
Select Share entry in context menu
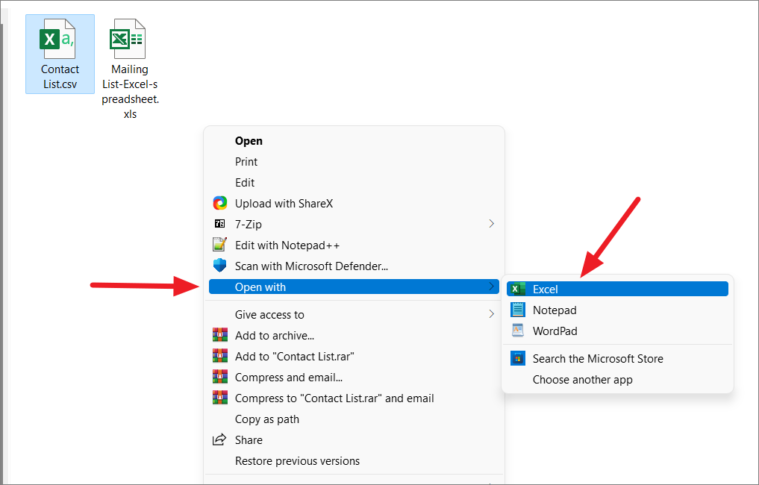(354, 440)
